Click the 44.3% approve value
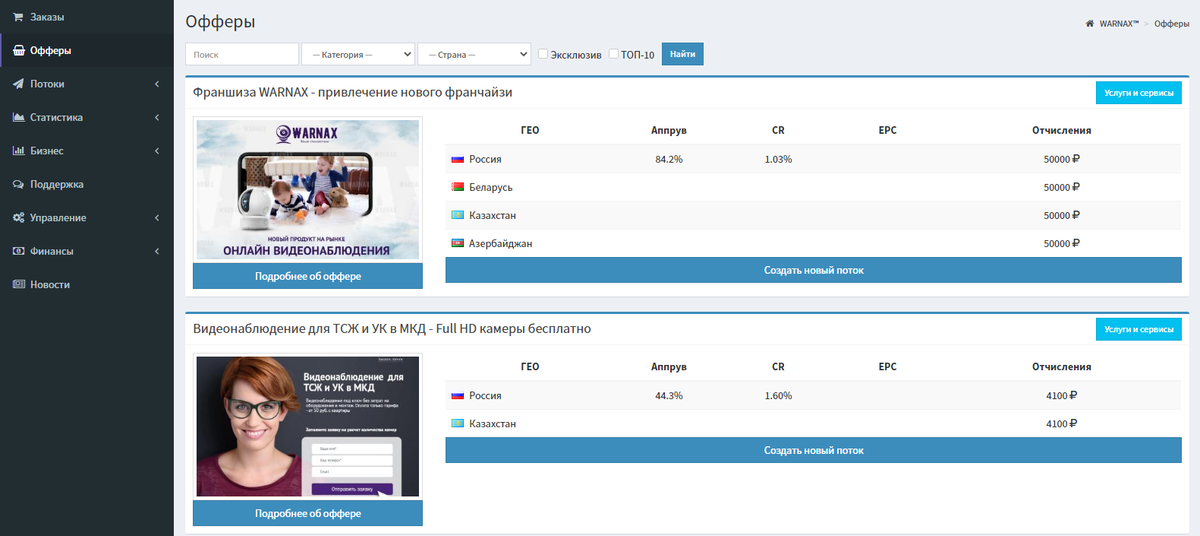Viewport: 1200px width, 536px height. [669, 395]
